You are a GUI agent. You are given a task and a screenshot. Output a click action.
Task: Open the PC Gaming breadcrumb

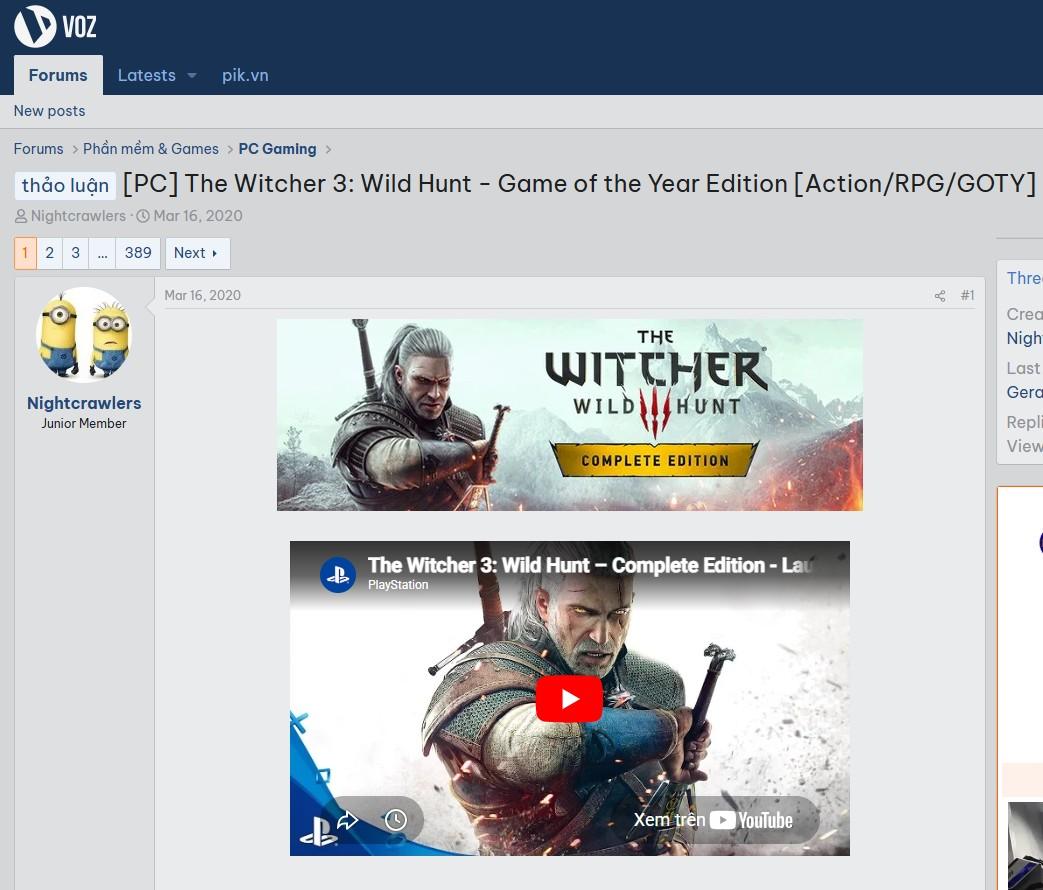click(x=277, y=149)
